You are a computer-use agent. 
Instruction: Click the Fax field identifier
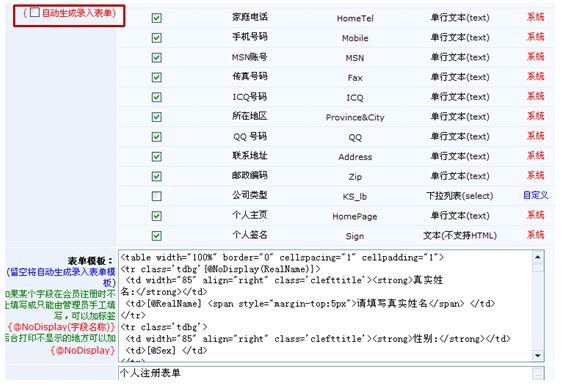[355, 78]
